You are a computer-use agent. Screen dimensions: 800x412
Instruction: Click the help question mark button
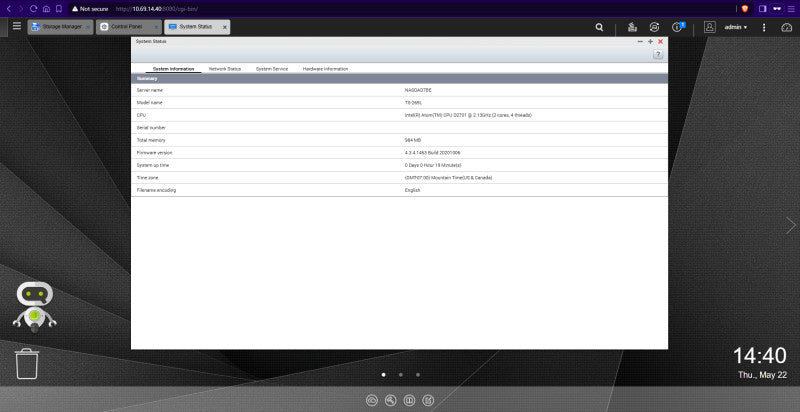coord(658,55)
